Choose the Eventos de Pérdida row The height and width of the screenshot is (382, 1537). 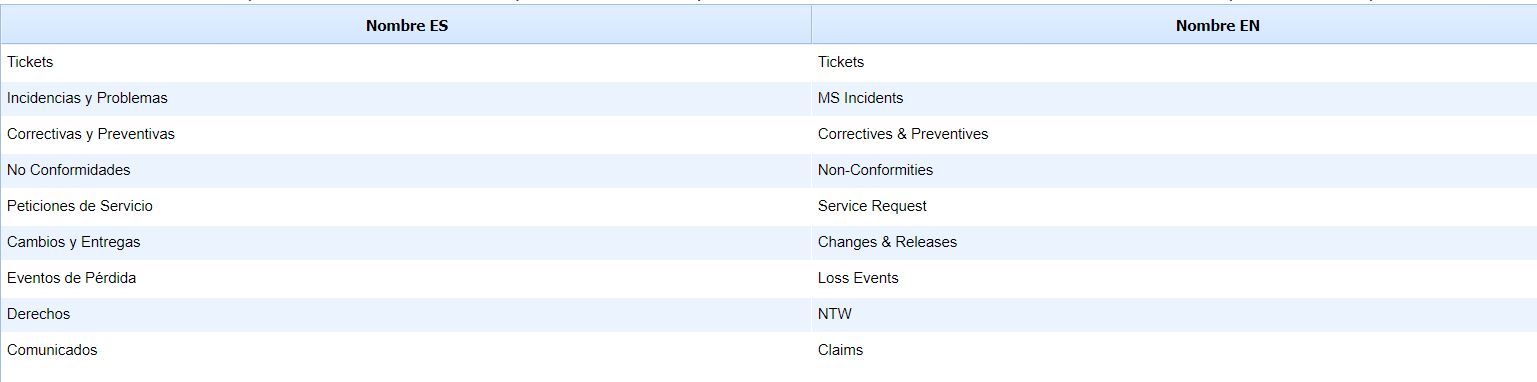coord(768,278)
